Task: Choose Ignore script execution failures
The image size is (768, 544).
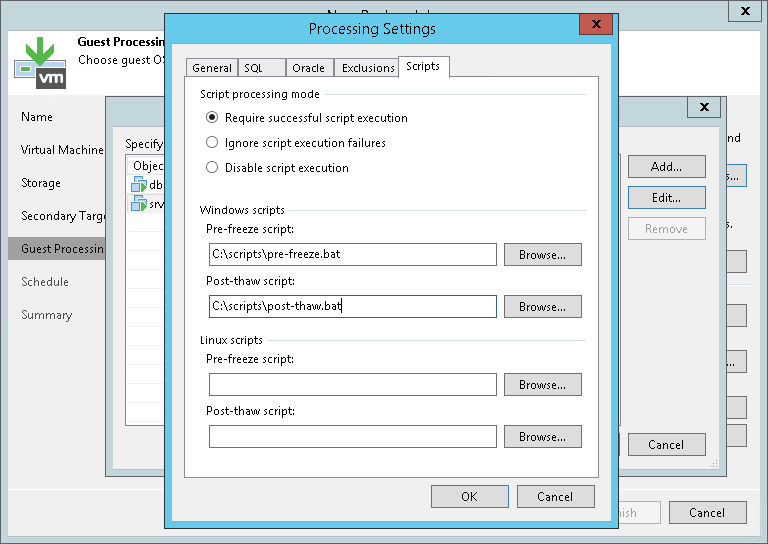Action: pyautogui.click(x=212, y=143)
